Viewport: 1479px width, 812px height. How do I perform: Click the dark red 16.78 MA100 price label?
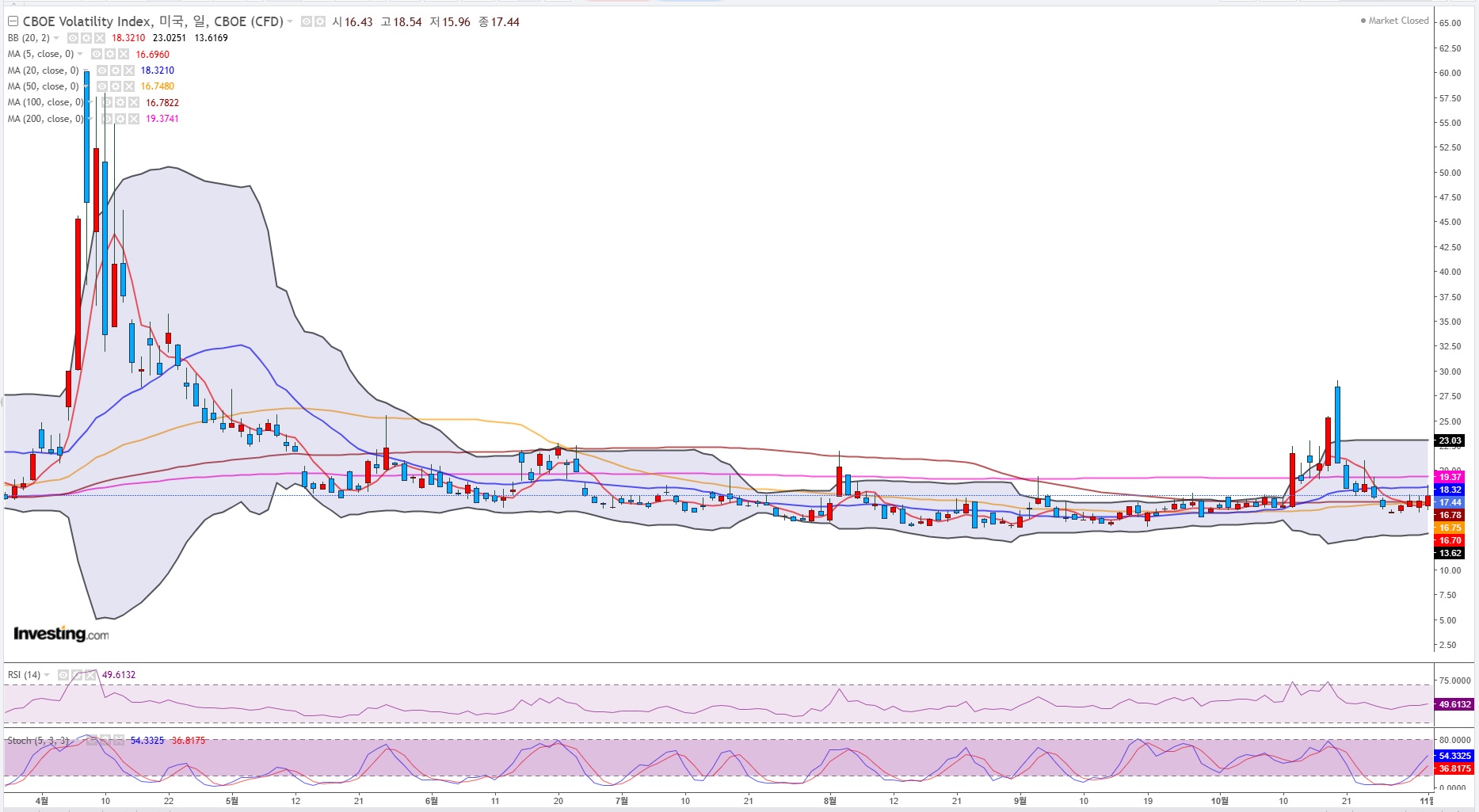coord(1450,515)
